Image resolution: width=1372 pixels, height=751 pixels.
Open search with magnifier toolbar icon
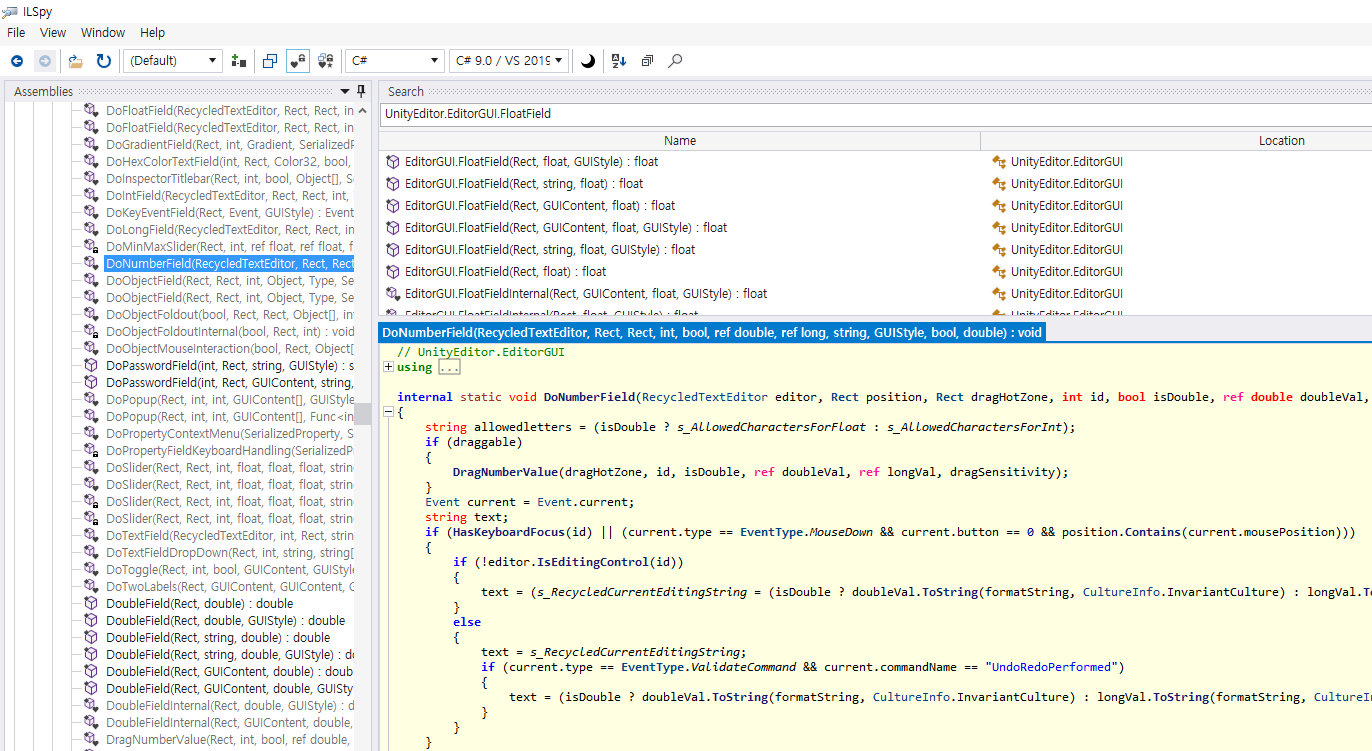[675, 61]
